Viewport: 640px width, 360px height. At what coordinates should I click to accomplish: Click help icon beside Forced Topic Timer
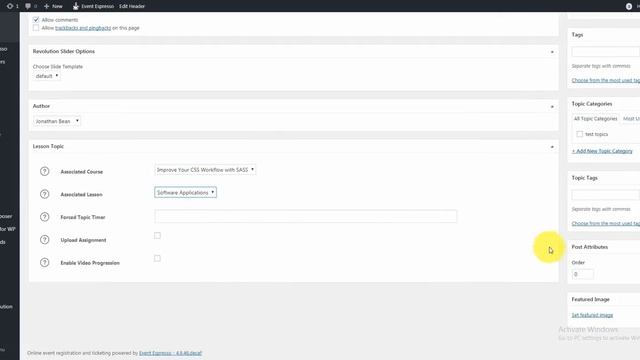pos(44,217)
